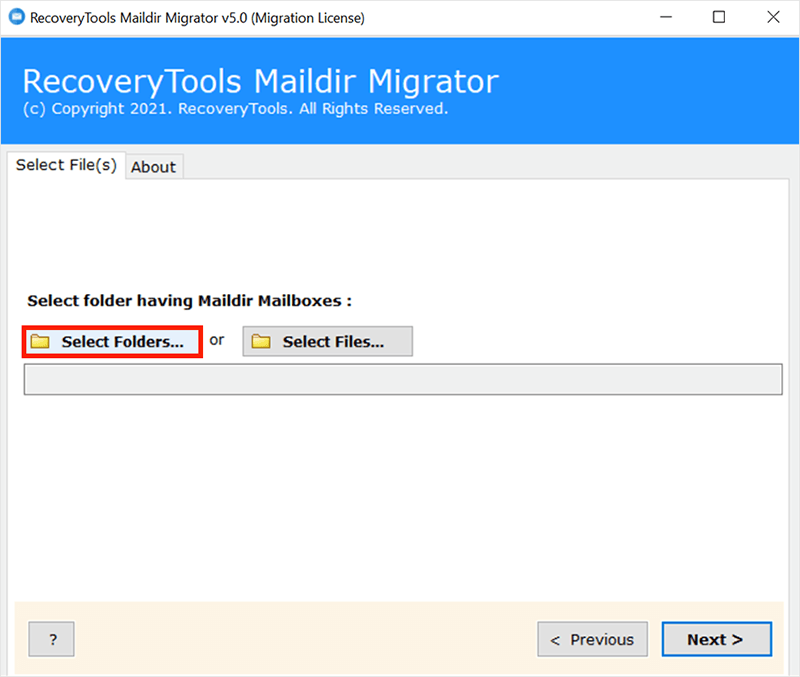The width and height of the screenshot is (800, 677).
Task: Maximize the Maildir Migrator window
Action: coord(718,18)
